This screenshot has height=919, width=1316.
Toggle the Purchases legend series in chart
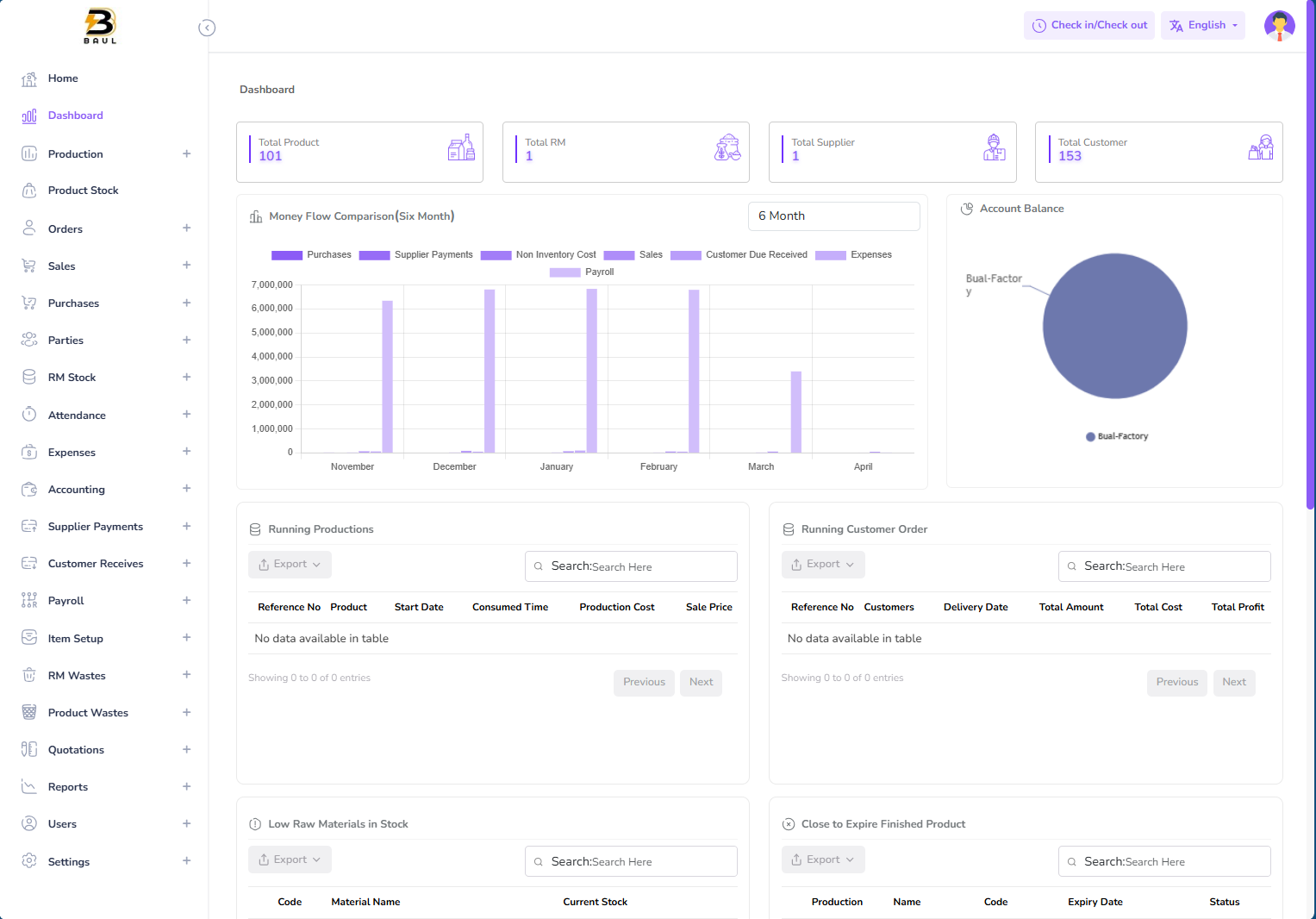[x=311, y=255]
